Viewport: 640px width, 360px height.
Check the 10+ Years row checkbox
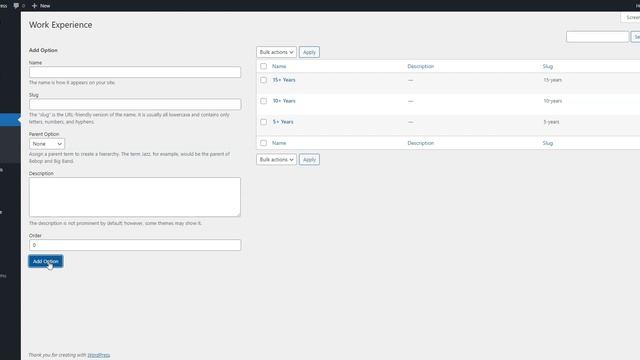[x=264, y=101]
